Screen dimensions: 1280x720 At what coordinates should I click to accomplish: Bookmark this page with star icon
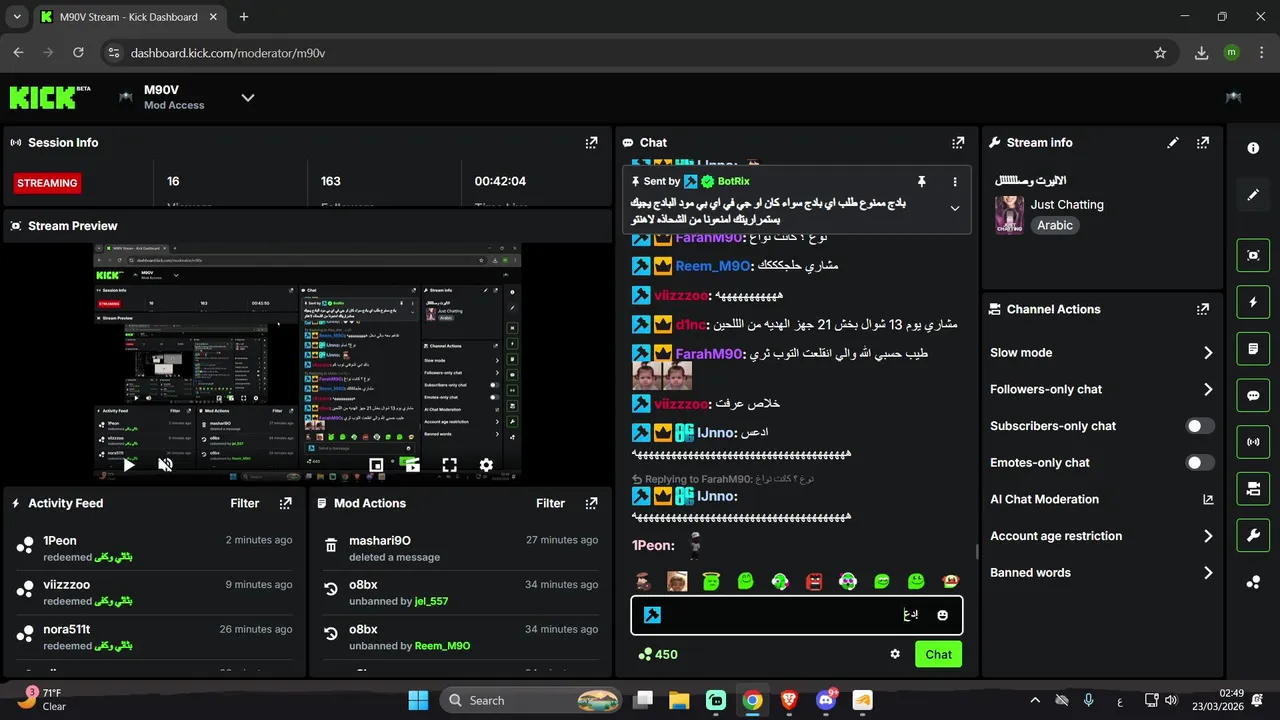(1160, 53)
